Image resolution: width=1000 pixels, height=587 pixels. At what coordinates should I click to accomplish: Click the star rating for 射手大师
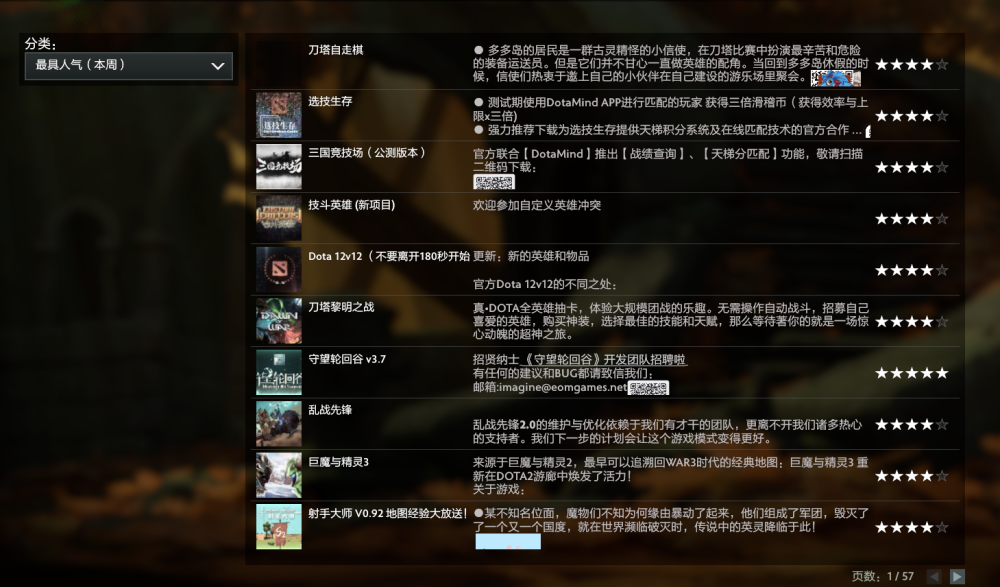pos(911,527)
